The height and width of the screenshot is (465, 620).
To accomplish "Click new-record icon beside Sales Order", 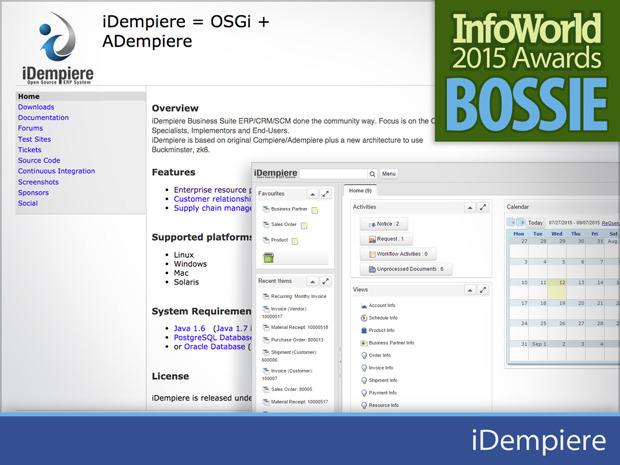I will 304,225.
